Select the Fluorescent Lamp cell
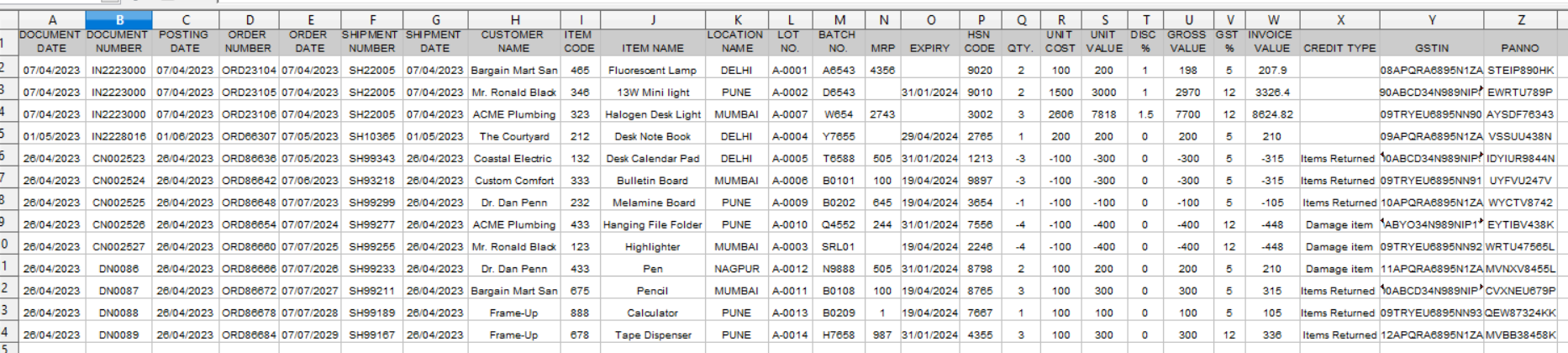The height and width of the screenshot is (353, 1568). [x=653, y=71]
